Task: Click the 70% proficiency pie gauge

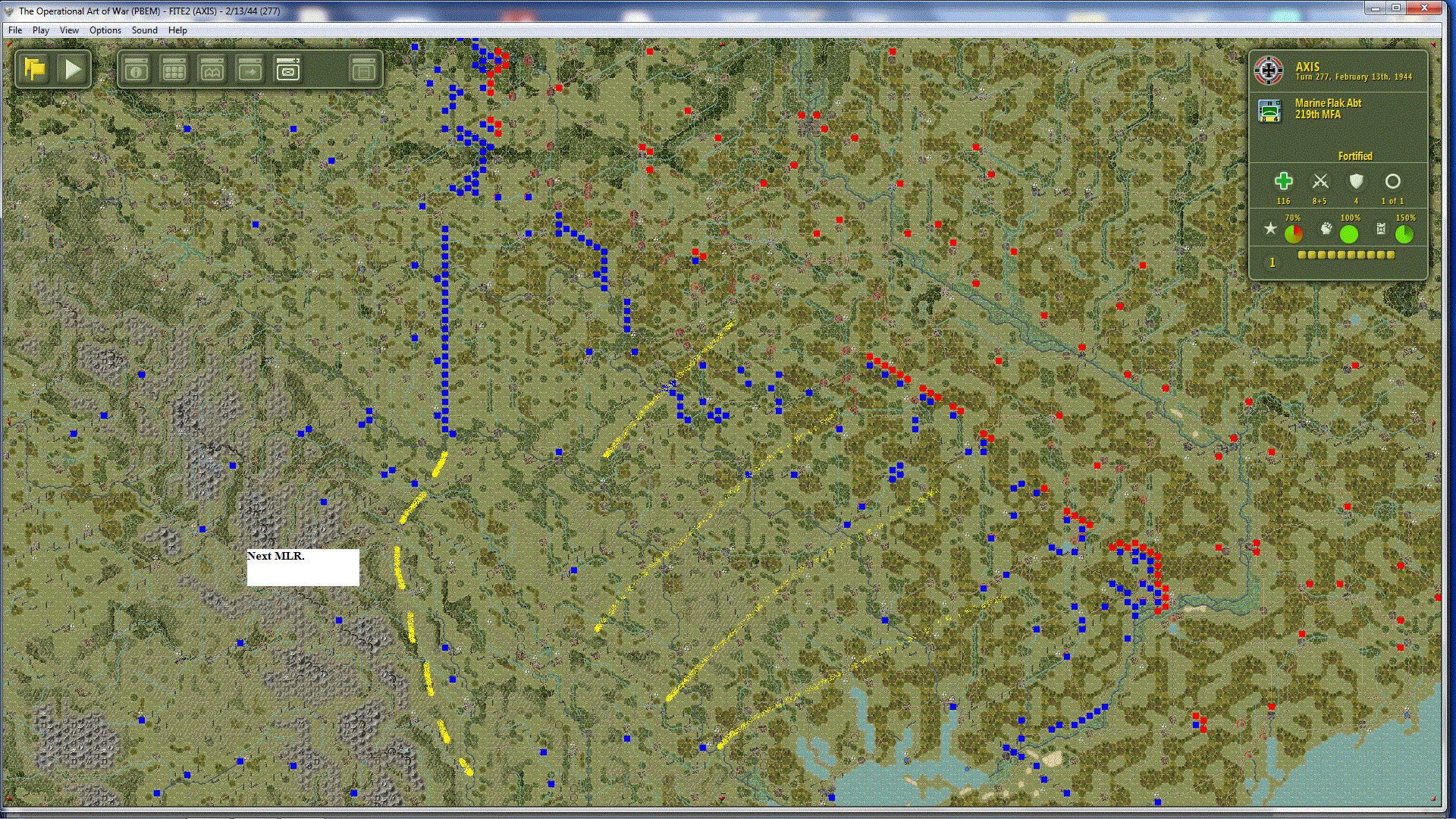Action: [x=1293, y=234]
